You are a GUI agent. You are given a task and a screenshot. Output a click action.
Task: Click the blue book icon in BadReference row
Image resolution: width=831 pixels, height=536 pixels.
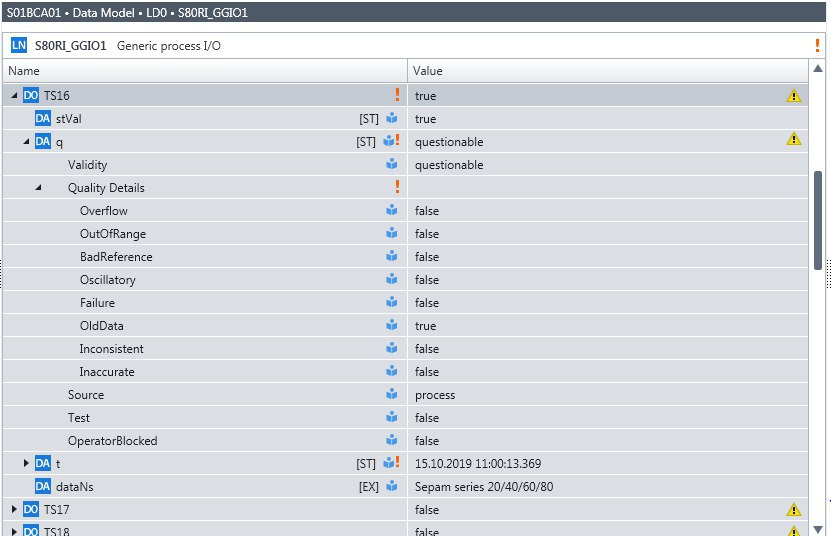point(392,256)
